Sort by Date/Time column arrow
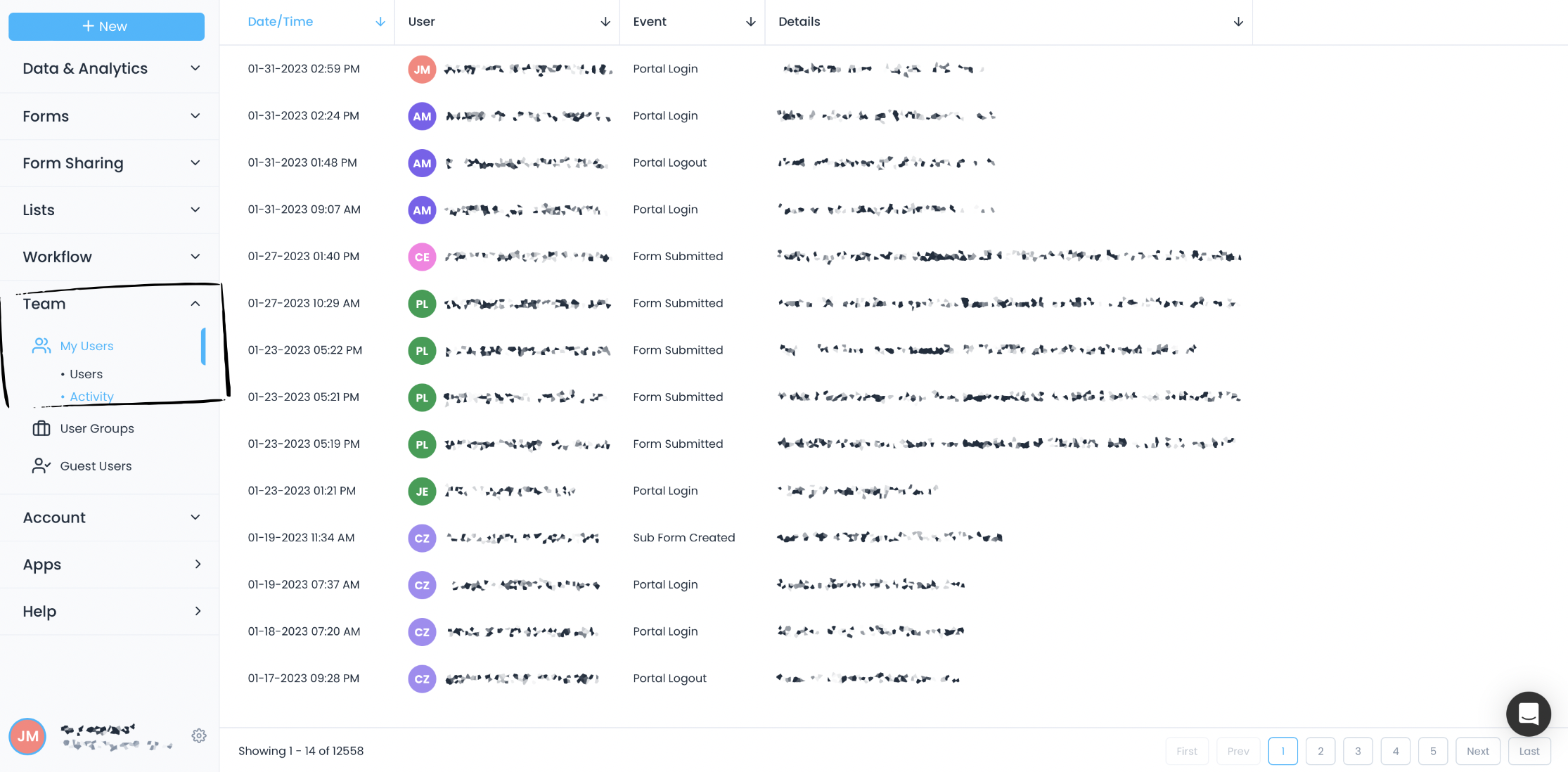 tap(380, 22)
